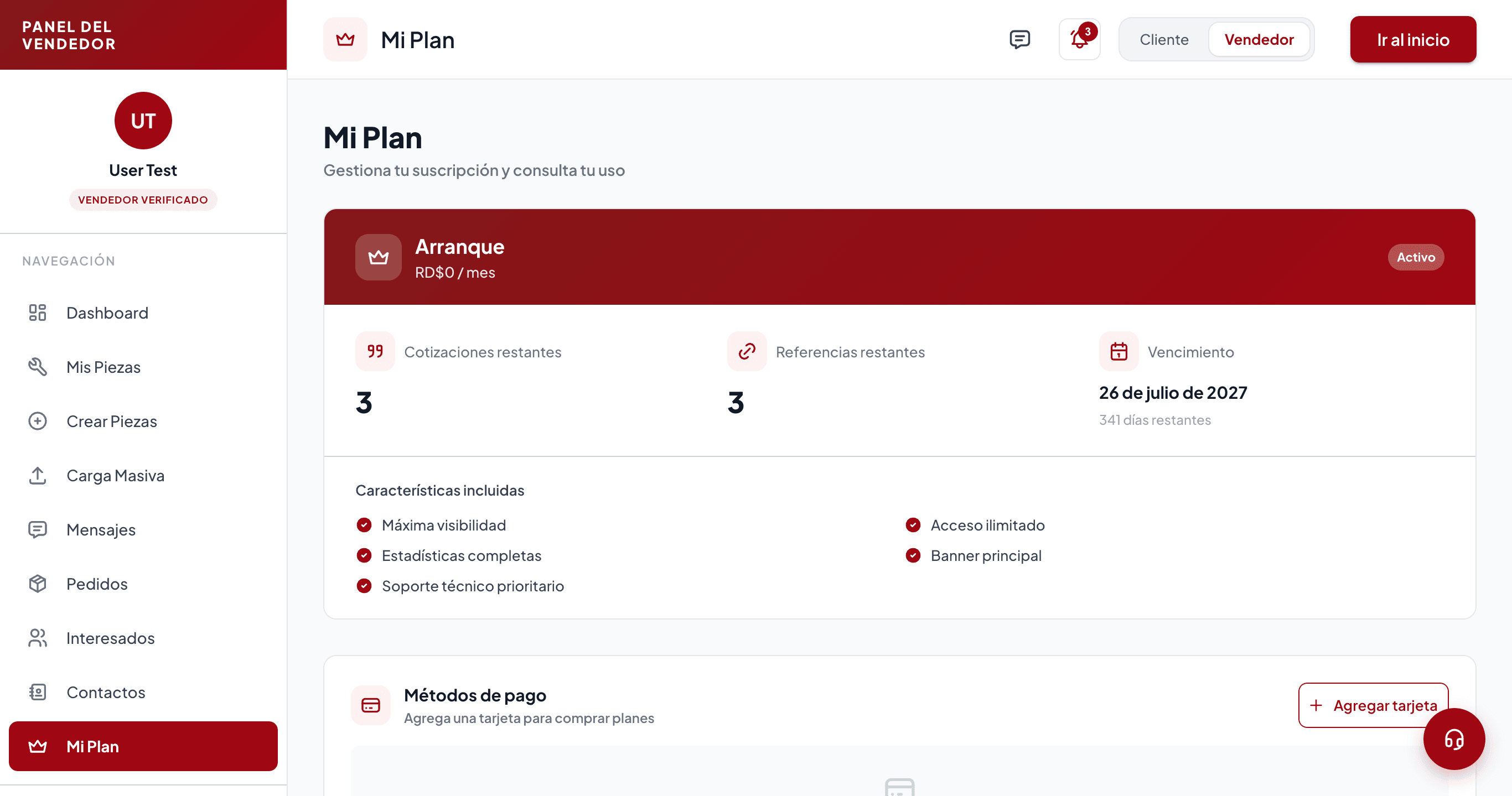Click the Mensajes speech bubble icon in sidebar
The height and width of the screenshot is (796, 1512).
(x=38, y=530)
